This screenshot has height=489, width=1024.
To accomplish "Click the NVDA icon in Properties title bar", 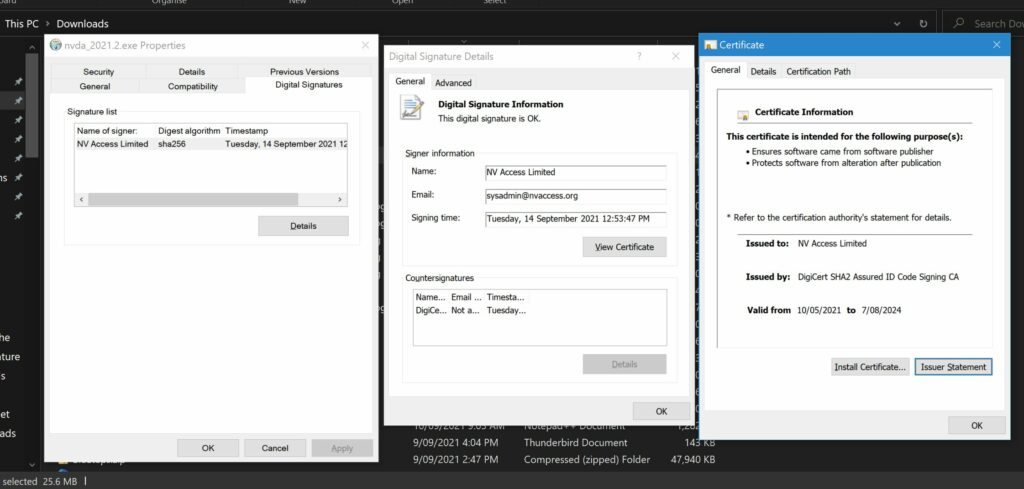I will [x=55, y=45].
